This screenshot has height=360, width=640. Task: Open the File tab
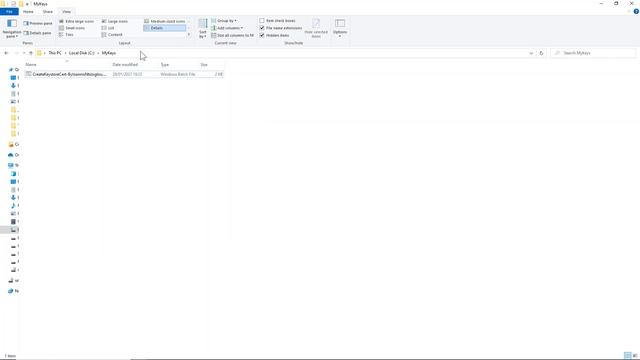(x=9, y=11)
